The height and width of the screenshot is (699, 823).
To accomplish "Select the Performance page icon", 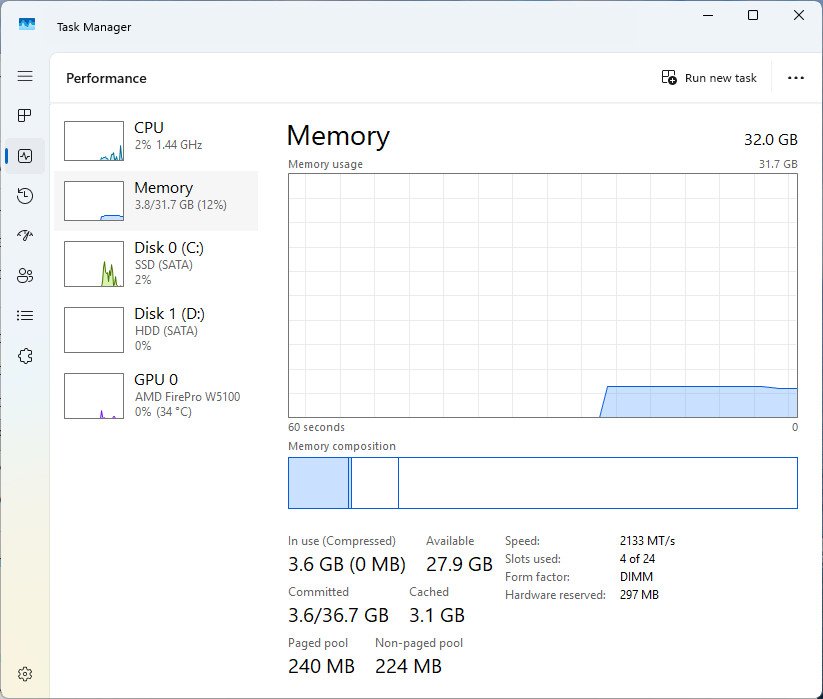I will 25,156.
